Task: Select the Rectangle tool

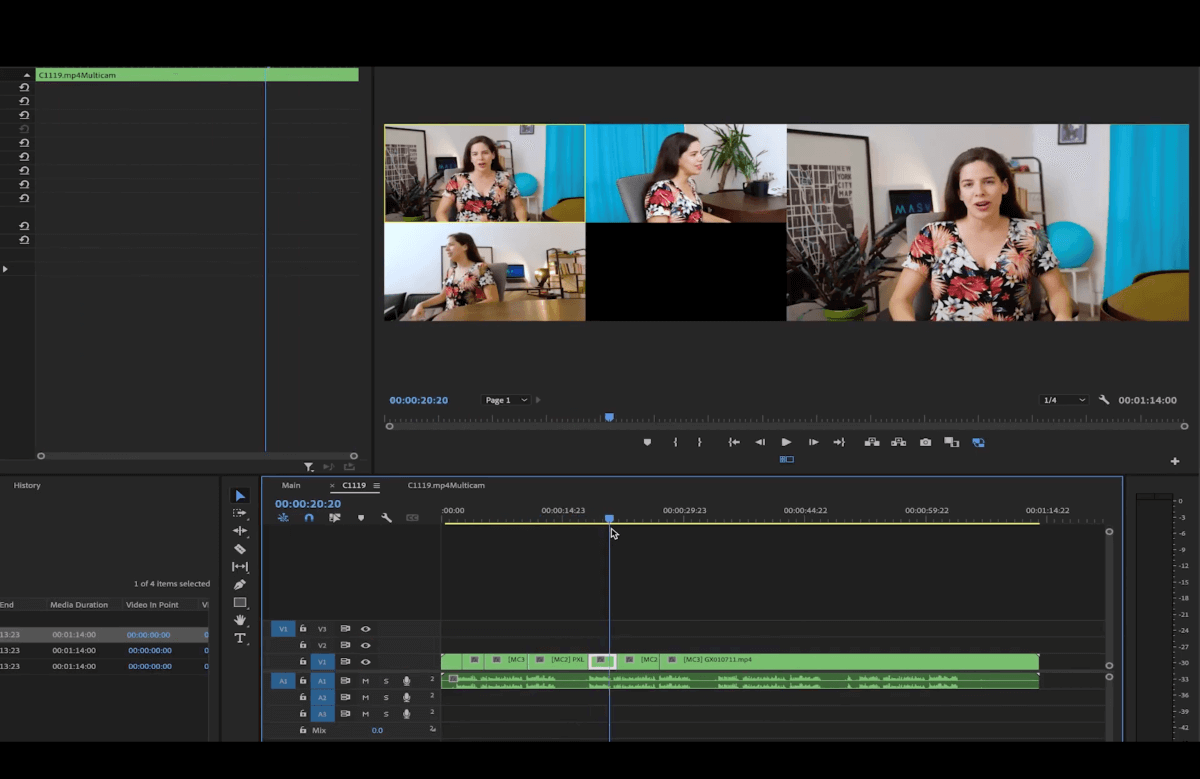Action: click(x=240, y=602)
